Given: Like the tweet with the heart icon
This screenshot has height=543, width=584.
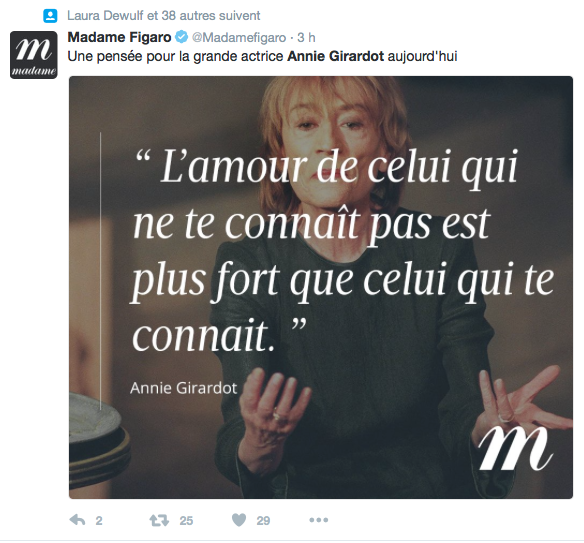Looking at the screenshot, I should (239, 520).
